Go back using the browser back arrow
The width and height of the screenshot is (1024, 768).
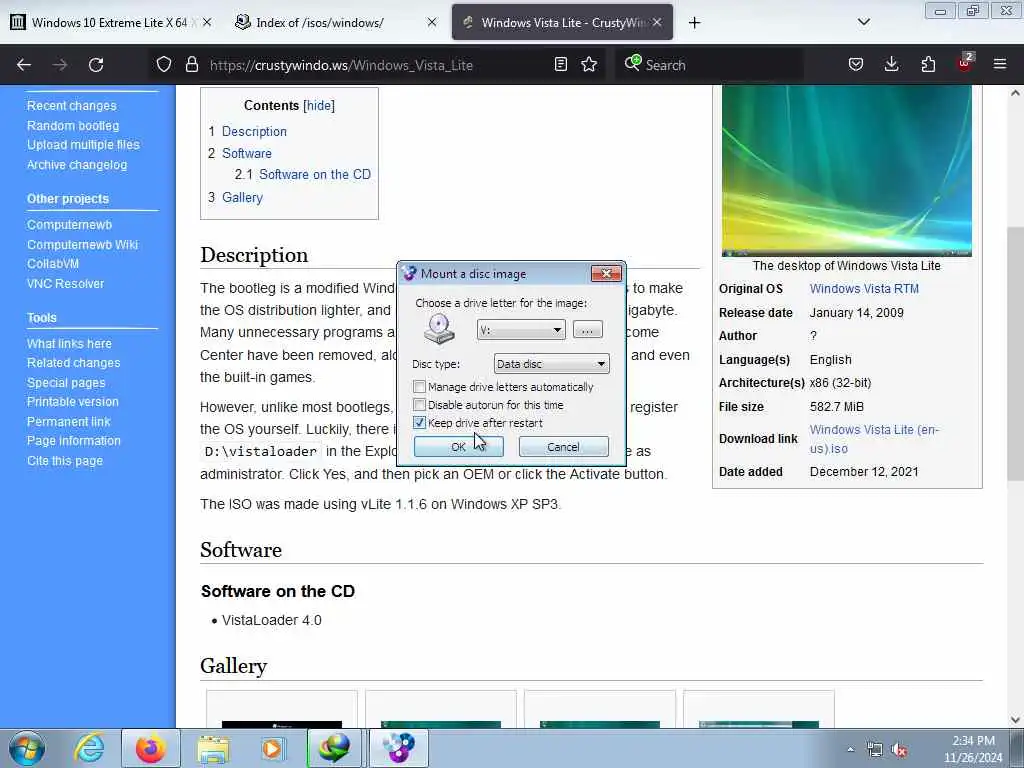(x=24, y=65)
